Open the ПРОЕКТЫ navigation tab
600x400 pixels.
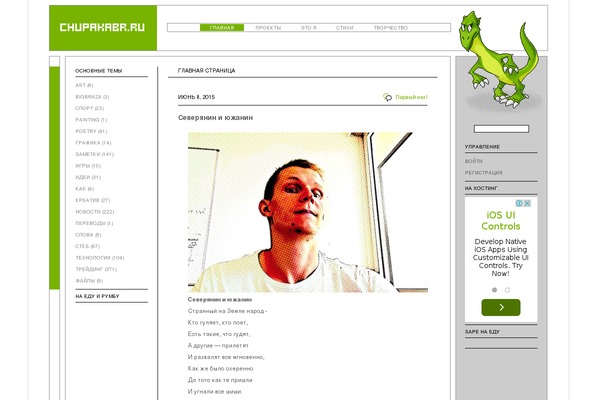(x=268, y=28)
